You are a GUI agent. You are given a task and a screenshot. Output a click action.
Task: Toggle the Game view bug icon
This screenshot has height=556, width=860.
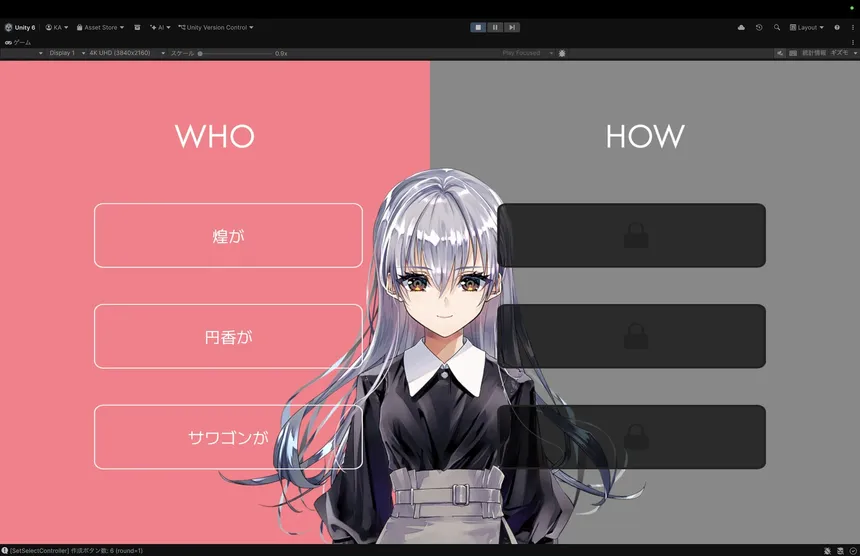click(x=562, y=53)
